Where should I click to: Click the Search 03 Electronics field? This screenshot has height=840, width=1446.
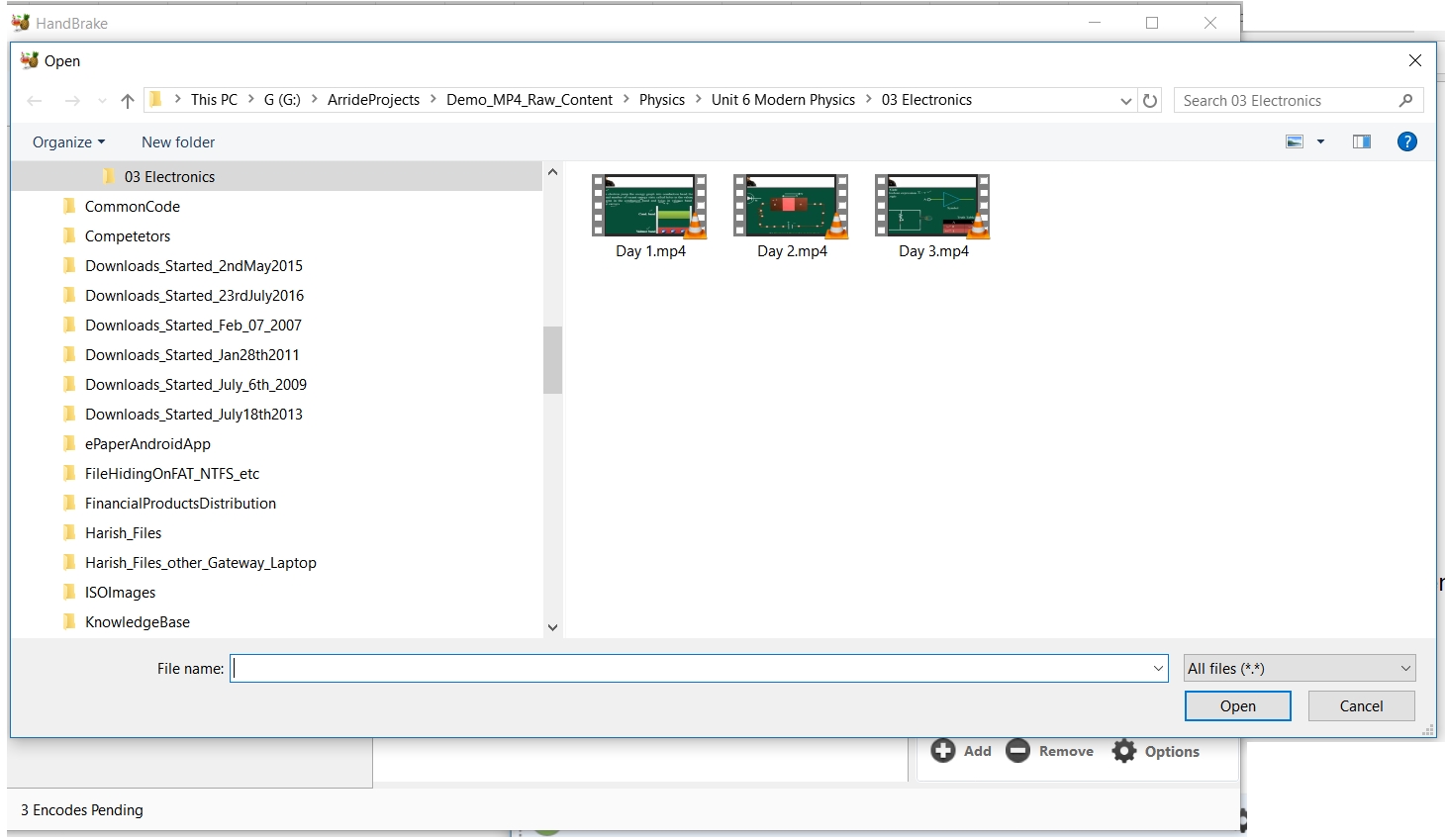click(x=1287, y=101)
